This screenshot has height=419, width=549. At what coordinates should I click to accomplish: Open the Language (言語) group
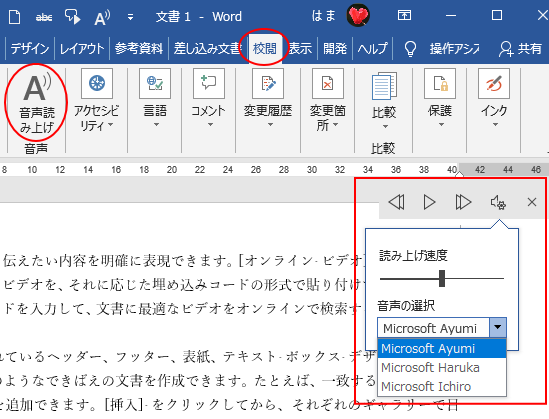pyautogui.click(x=155, y=99)
